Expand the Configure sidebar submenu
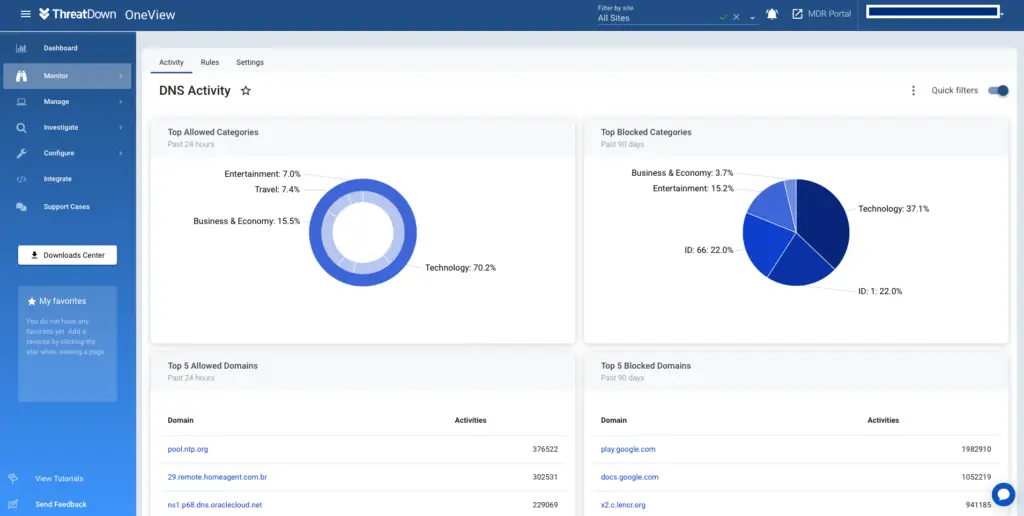Screen dimensions: 1024x516 click(x=121, y=153)
